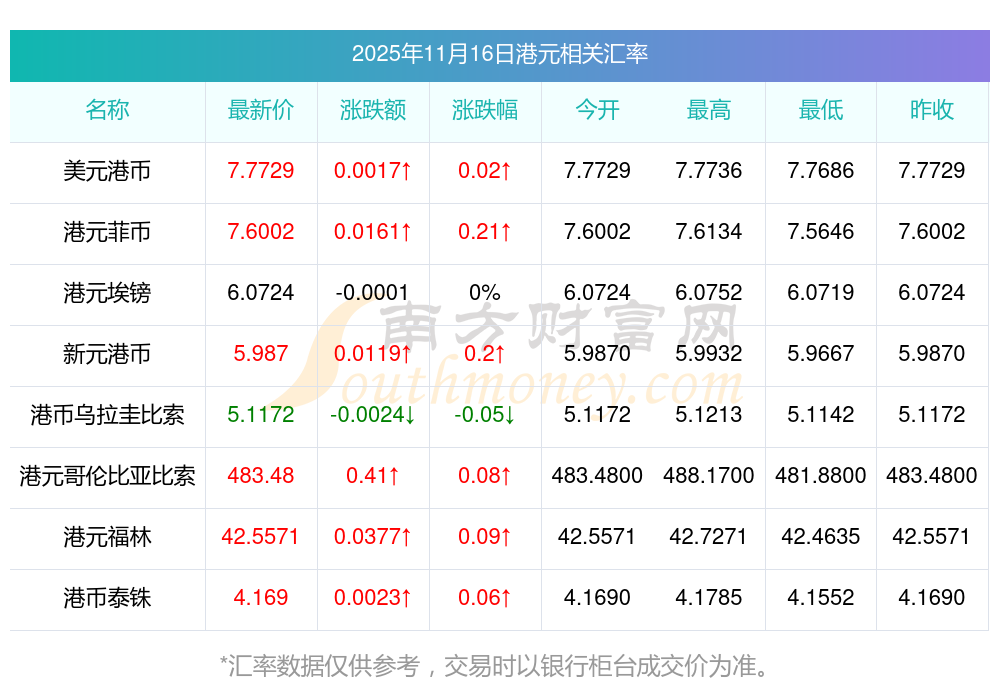Click the 港元哥伦比亚比索 row name
The width and height of the screenshot is (1000, 697).
(107, 476)
